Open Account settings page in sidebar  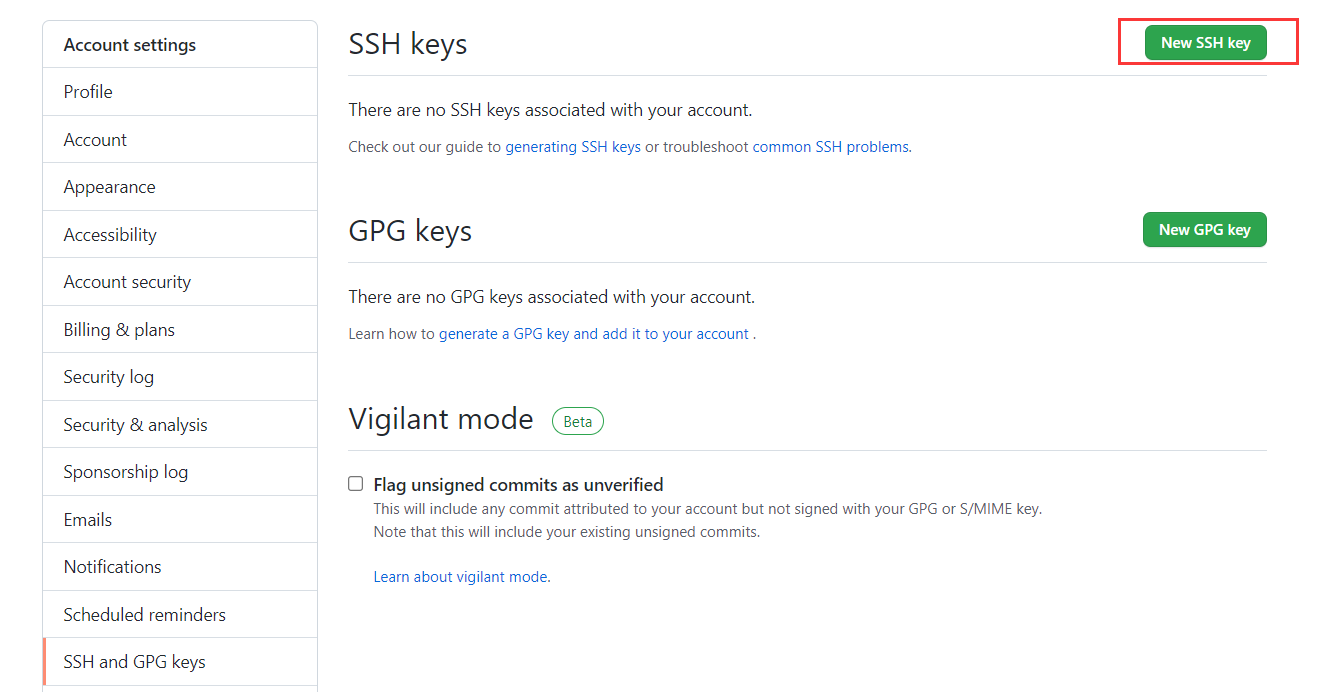point(95,140)
